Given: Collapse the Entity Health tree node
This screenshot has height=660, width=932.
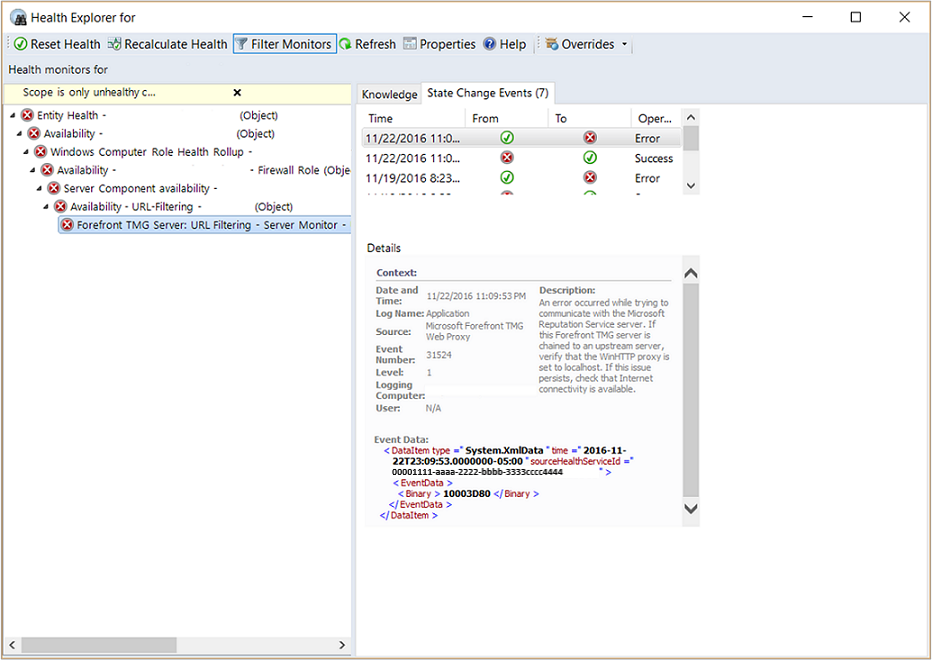Looking at the screenshot, I should click(x=13, y=115).
